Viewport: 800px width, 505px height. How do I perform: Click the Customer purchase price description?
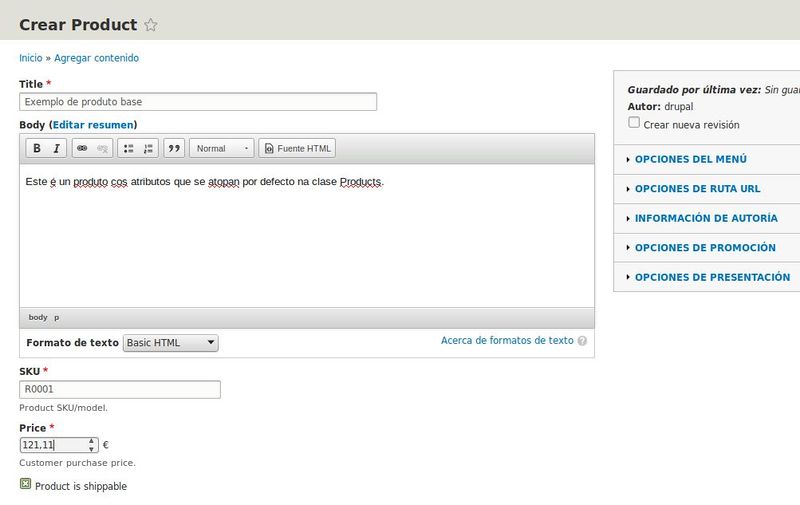pos(78,463)
